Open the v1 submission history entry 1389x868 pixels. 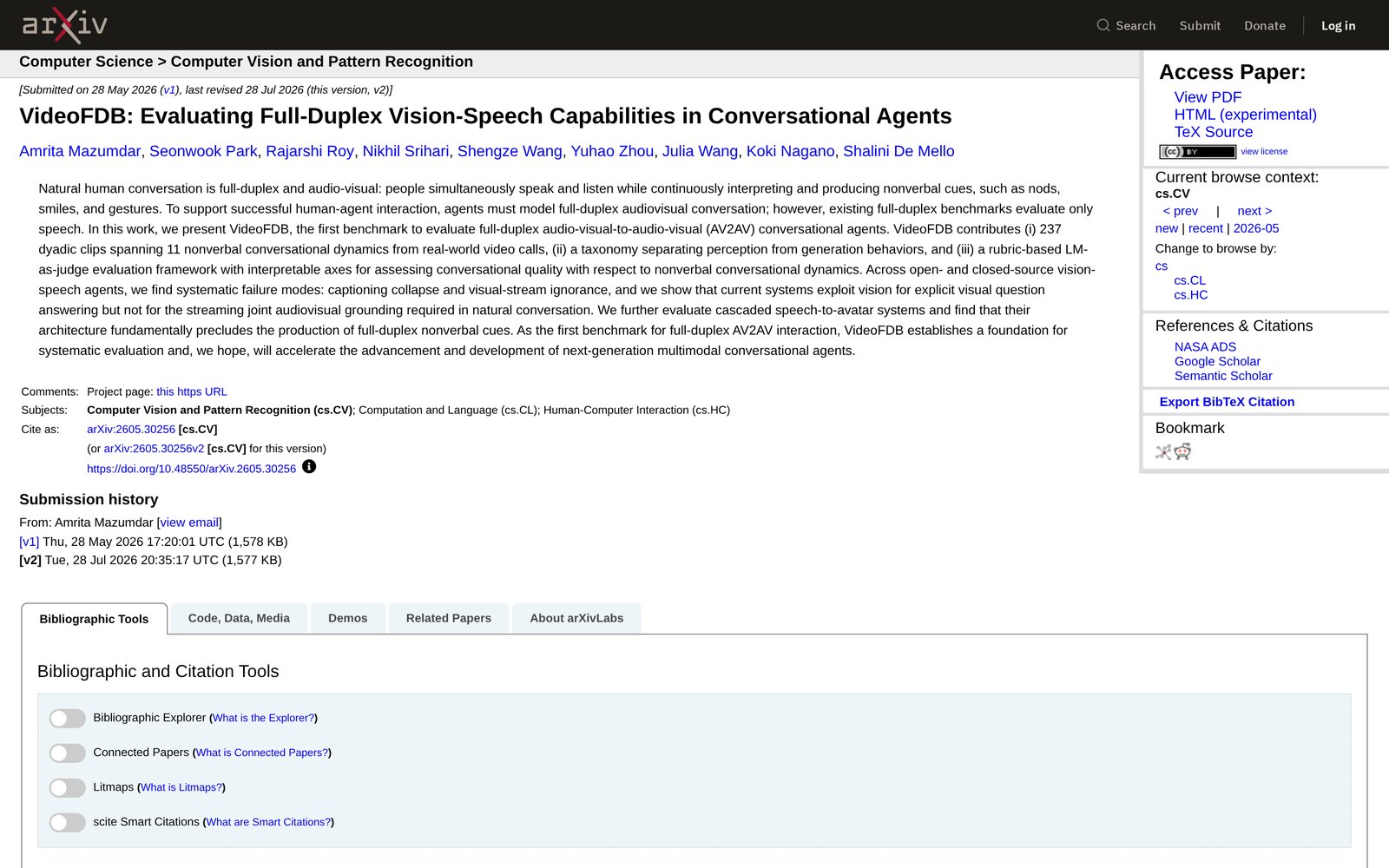tap(30, 542)
